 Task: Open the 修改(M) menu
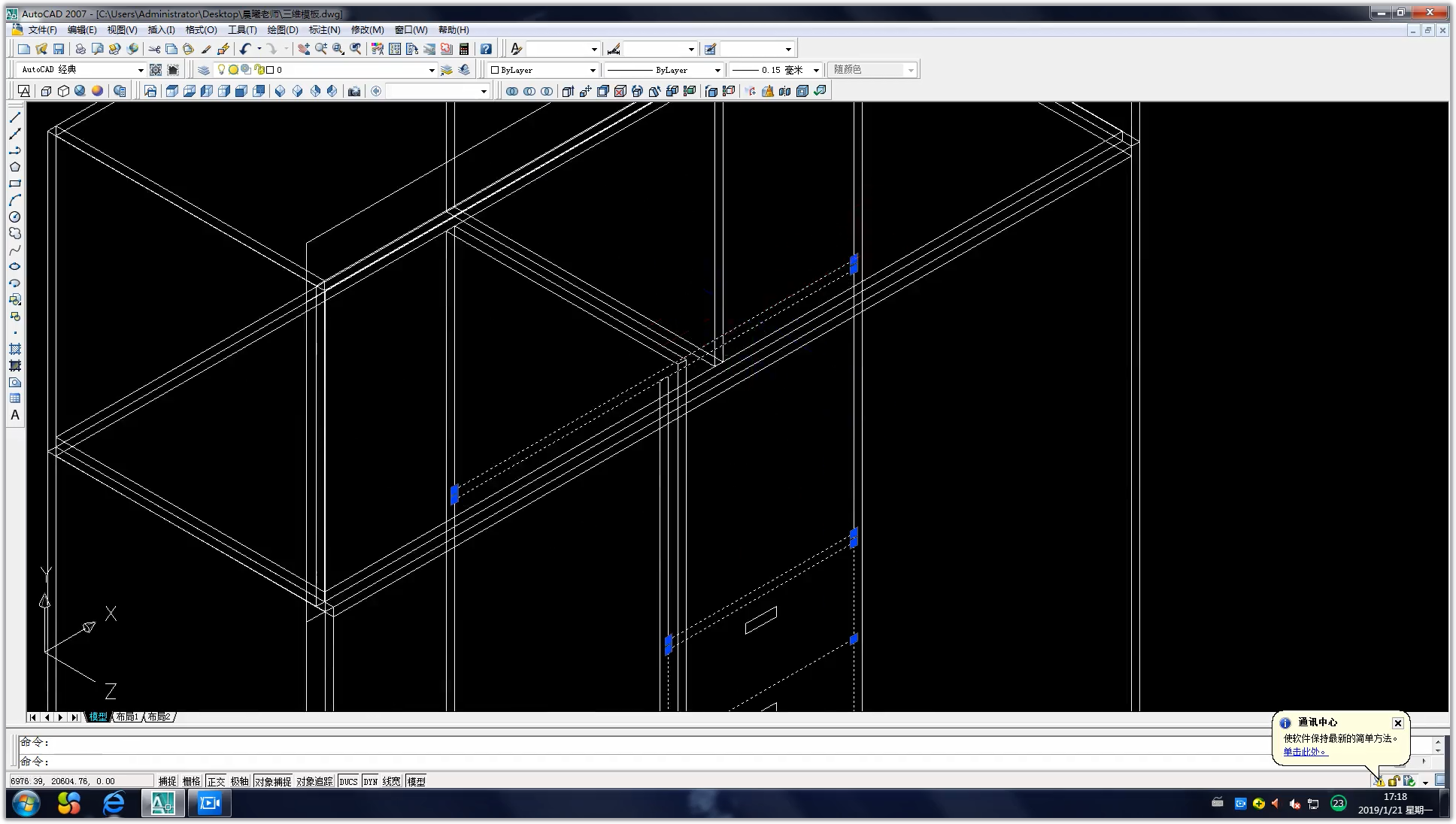367,30
